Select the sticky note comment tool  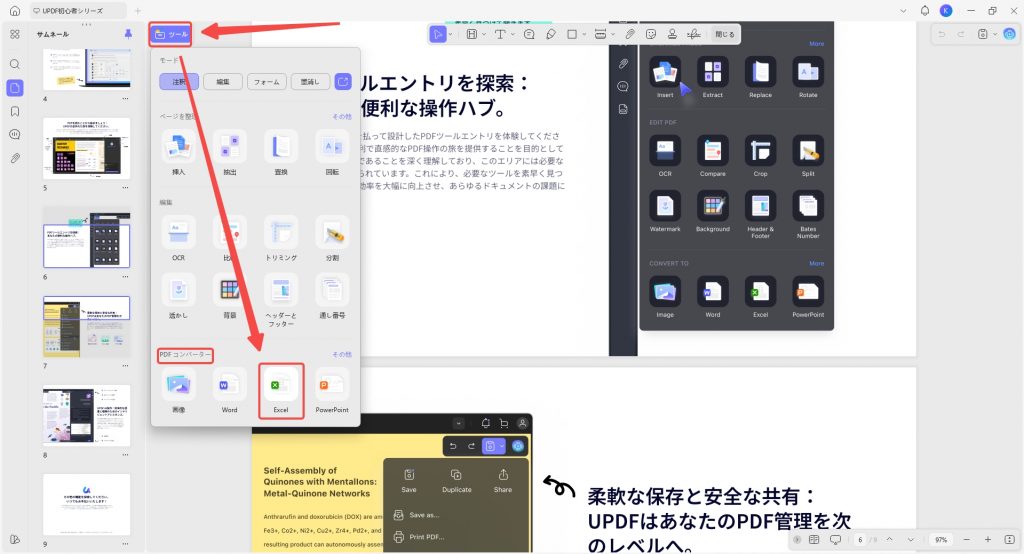529,34
